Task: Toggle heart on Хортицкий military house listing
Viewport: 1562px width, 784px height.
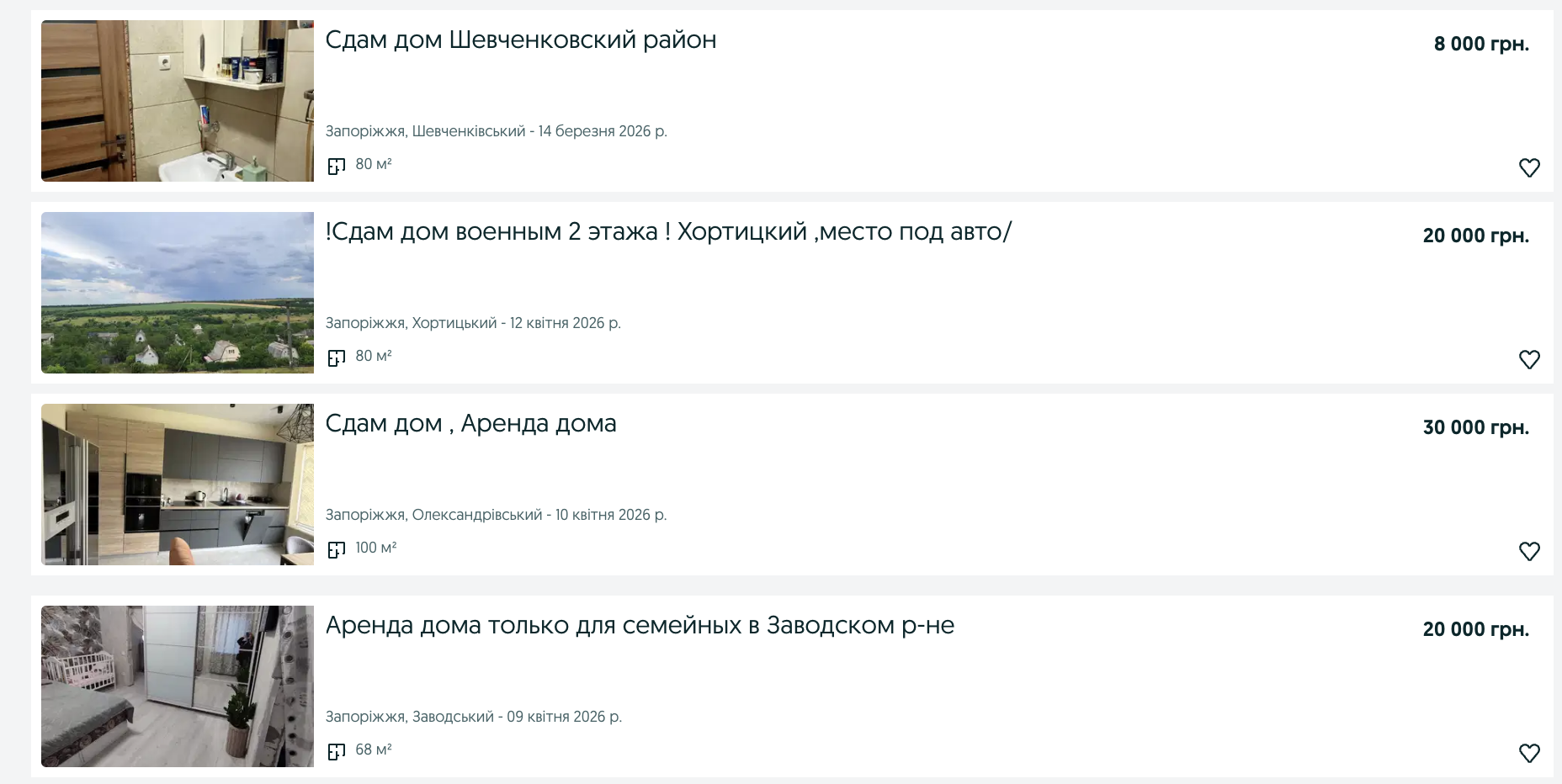Action: click(x=1529, y=359)
